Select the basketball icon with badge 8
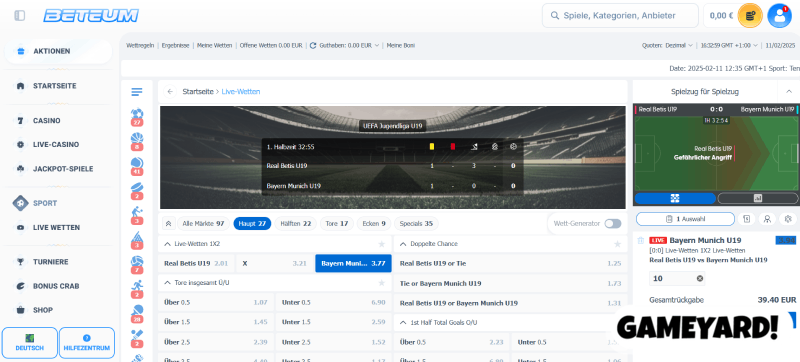800x362 pixels. pos(137,142)
